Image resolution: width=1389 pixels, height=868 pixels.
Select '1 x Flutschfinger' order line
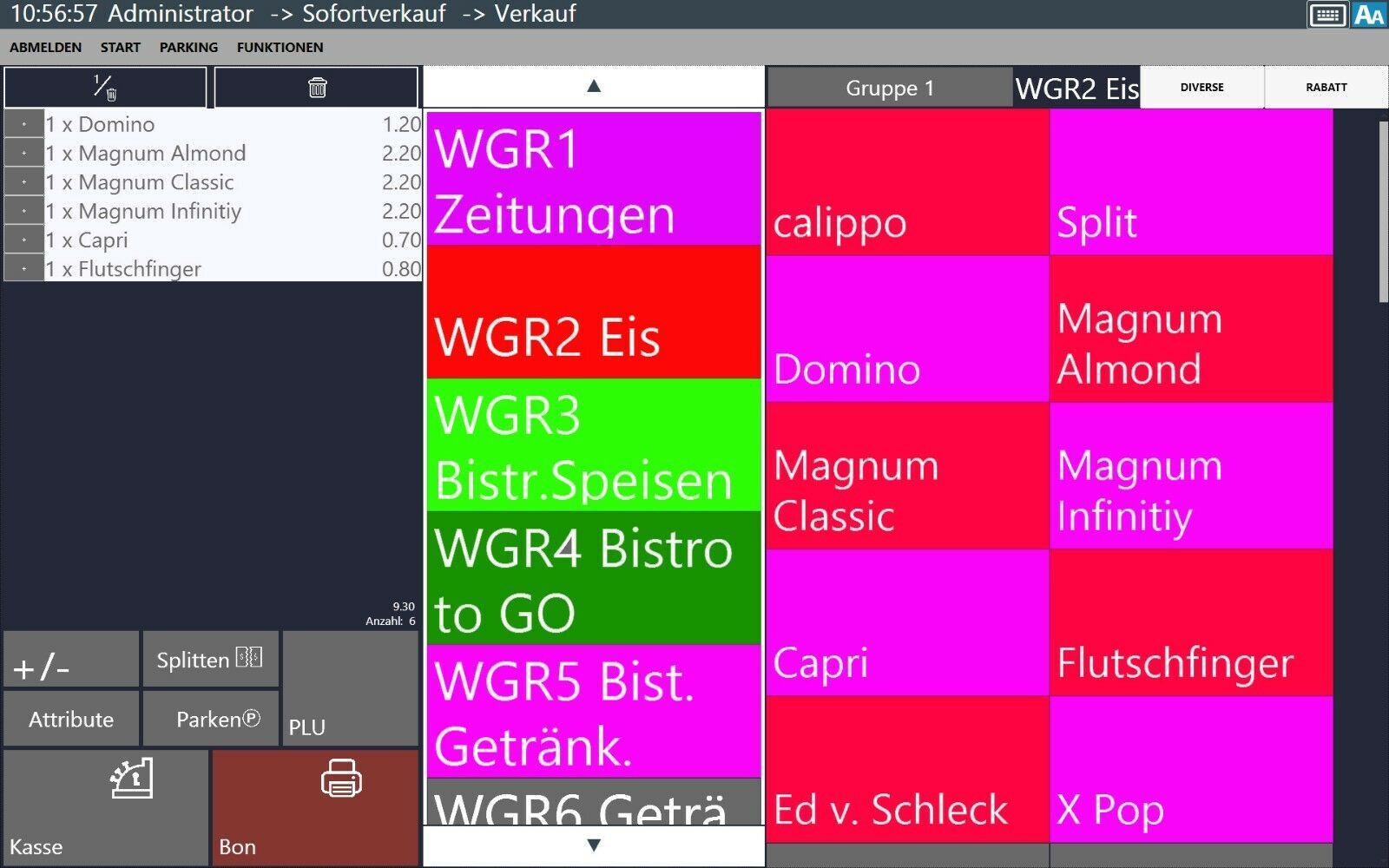(x=233, y=268)
